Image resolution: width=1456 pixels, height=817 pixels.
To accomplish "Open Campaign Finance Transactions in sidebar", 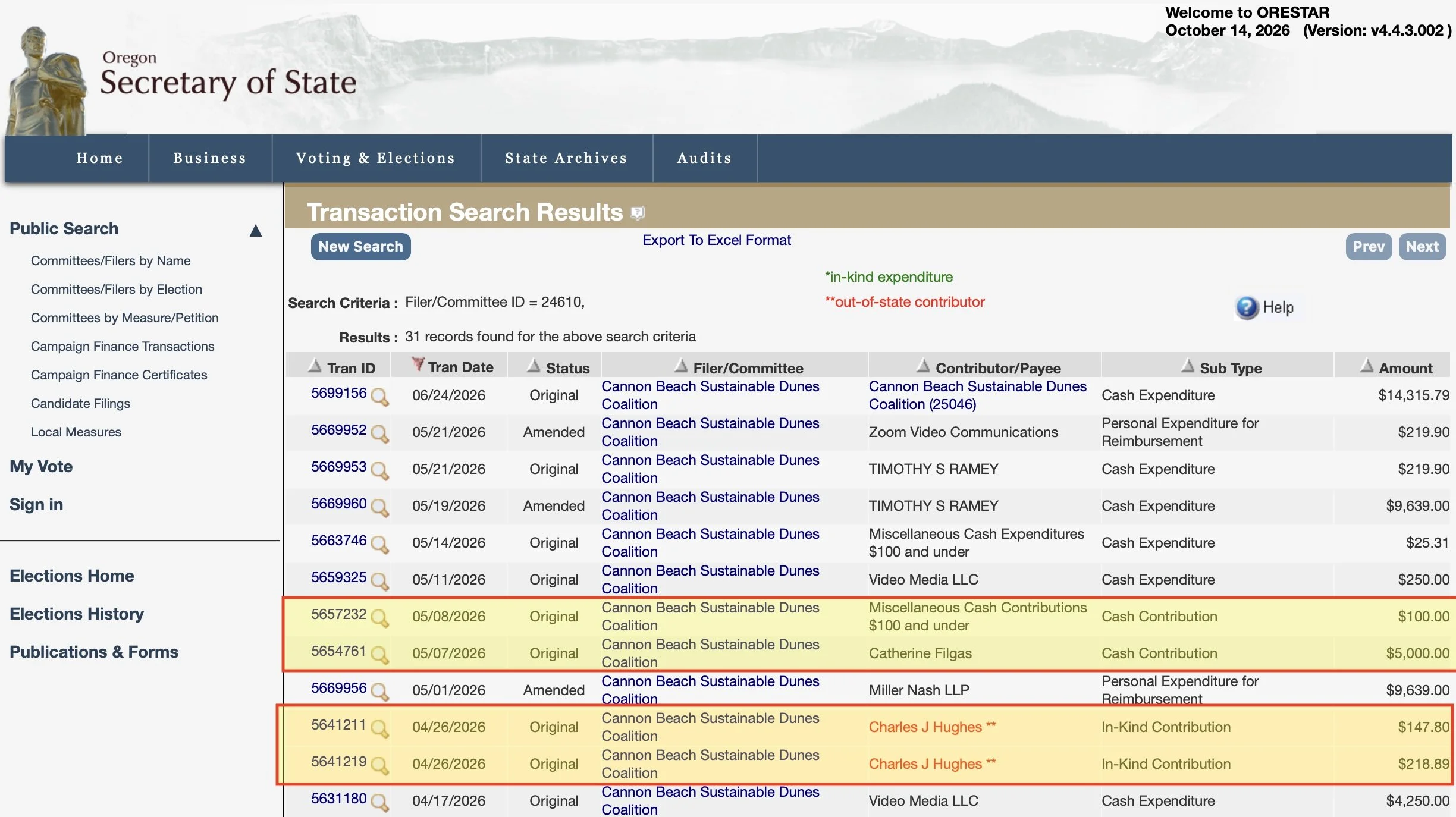I will (x=123, y=346).
